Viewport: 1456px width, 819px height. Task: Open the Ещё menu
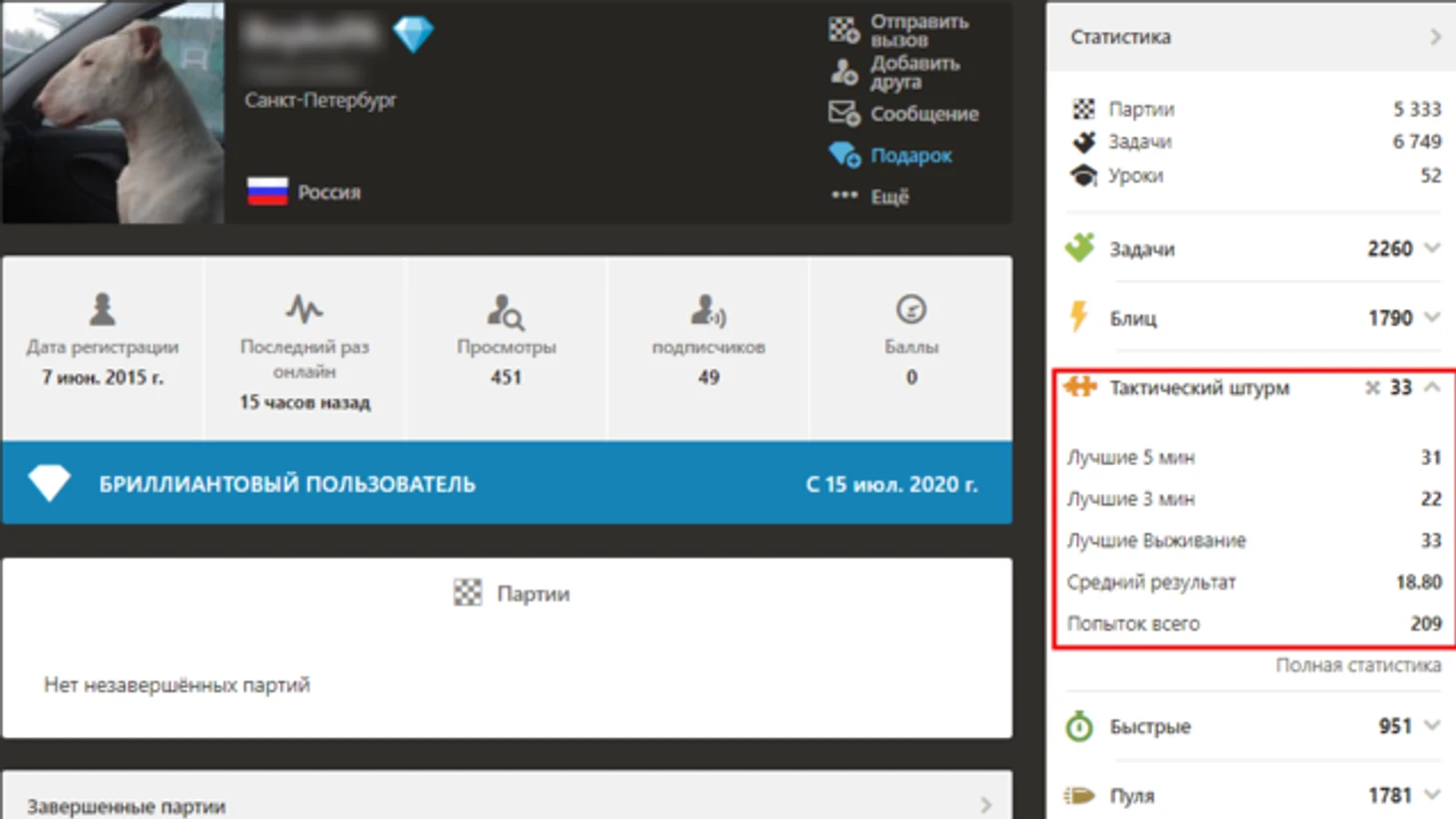pyautogui.click(x=890, y=197)
